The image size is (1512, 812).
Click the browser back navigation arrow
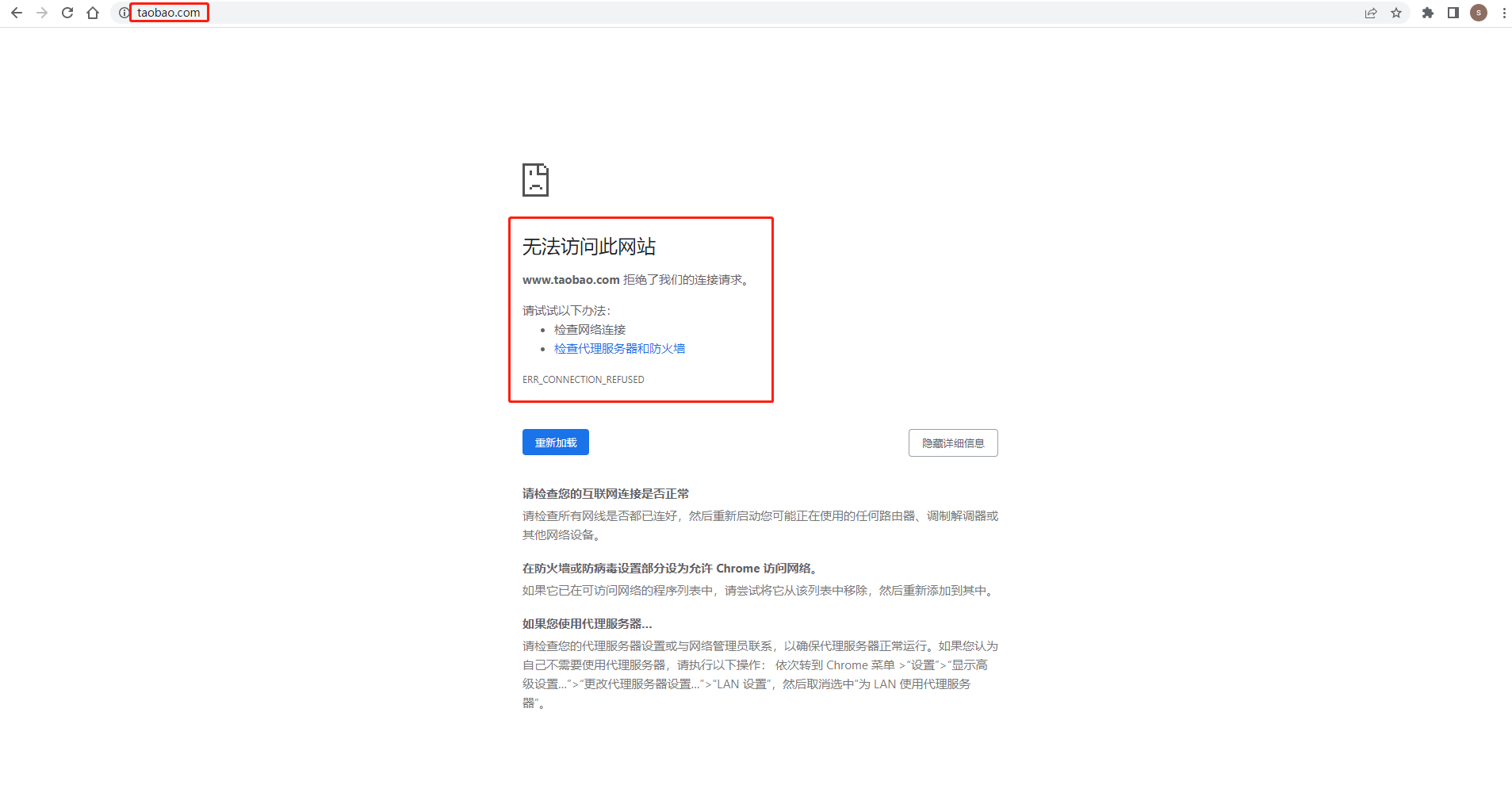(16, 13)
